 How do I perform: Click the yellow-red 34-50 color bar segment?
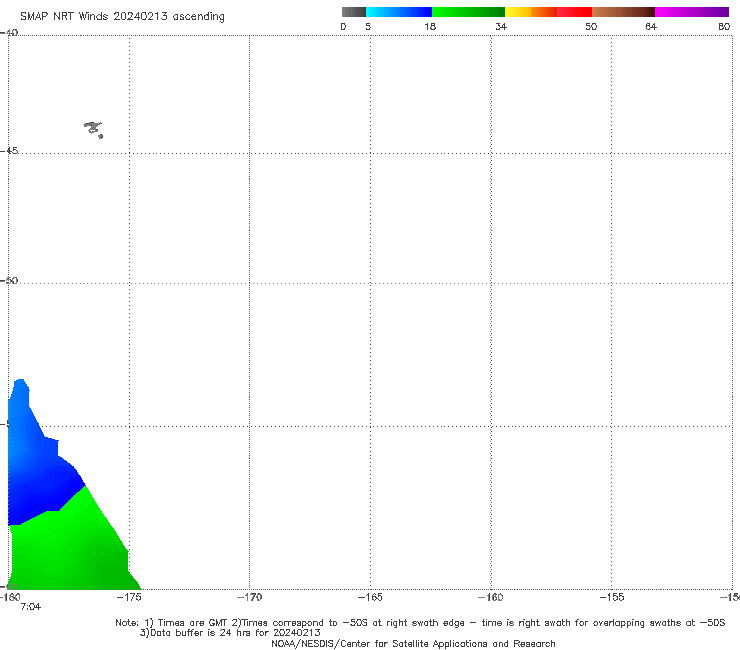(548, 12)
